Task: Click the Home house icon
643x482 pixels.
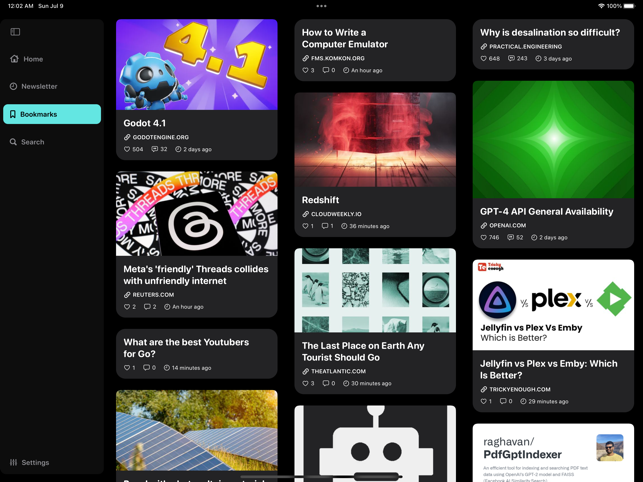Action: (14, 59)
